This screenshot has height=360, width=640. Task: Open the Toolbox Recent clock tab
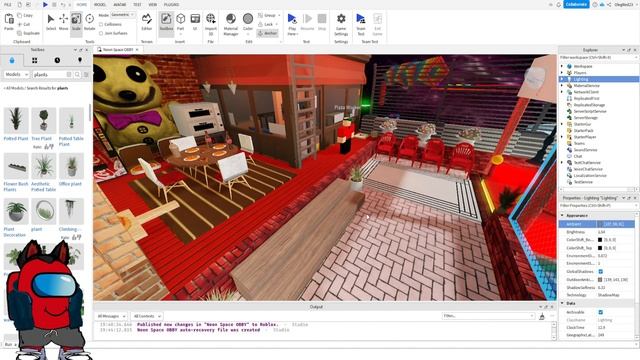[x=57, y=60]
